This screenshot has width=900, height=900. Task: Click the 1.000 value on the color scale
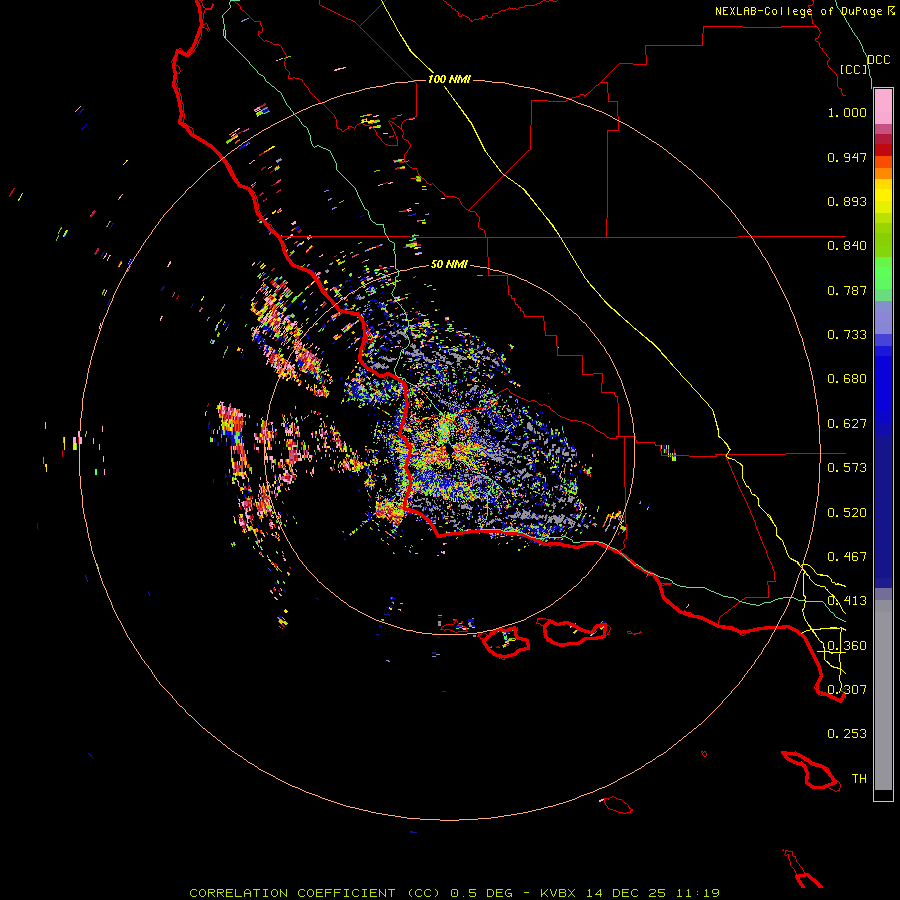(x=847, y=112)
